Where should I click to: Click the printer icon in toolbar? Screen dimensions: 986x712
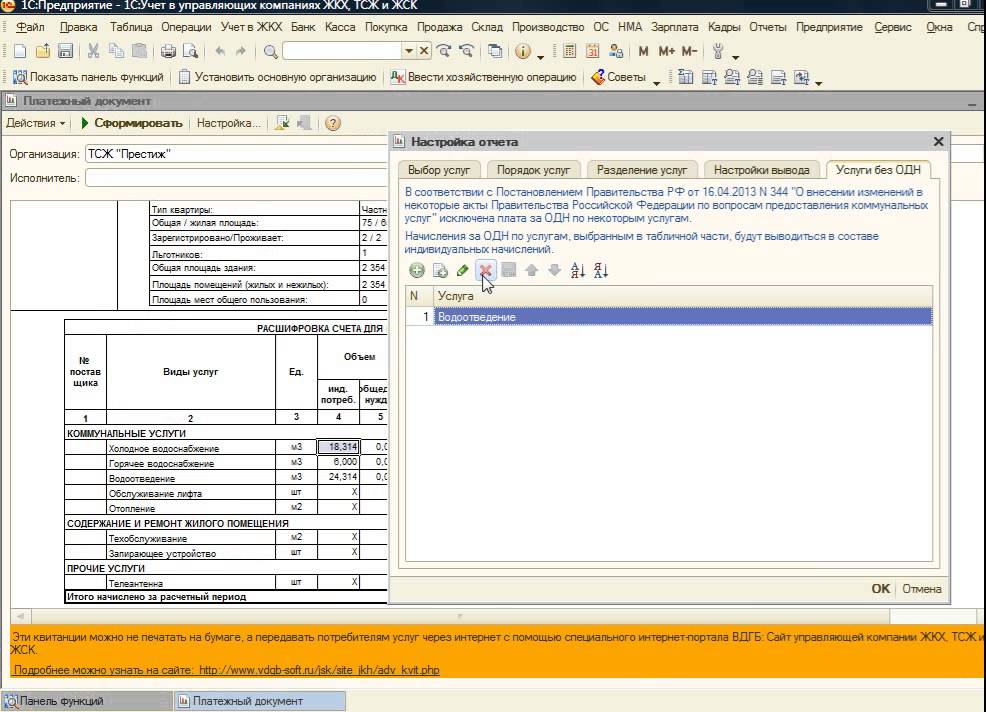coord(168,51)
